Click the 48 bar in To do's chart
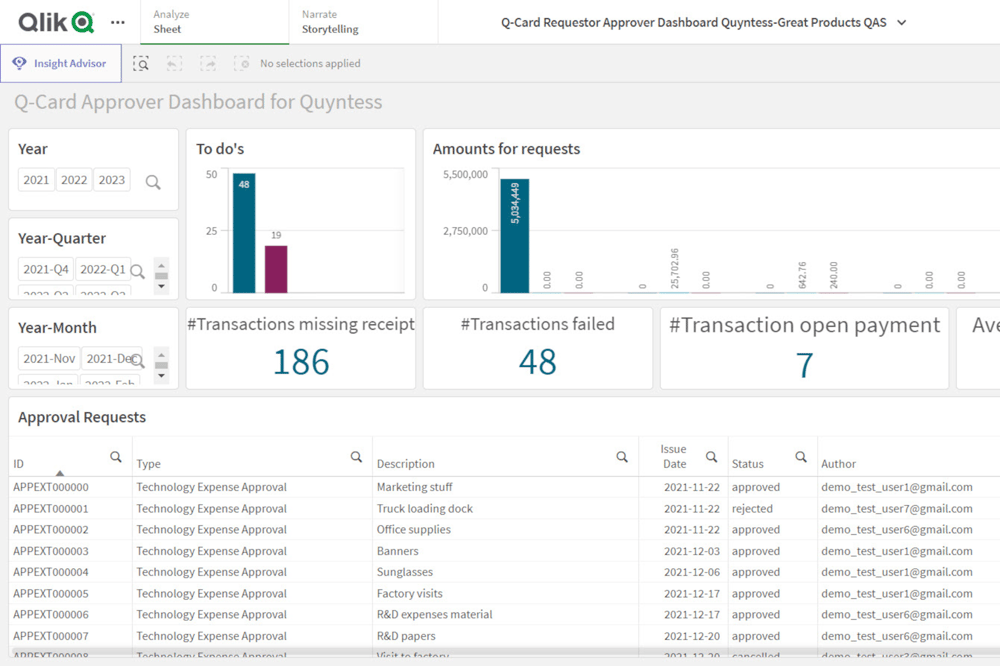 tap(244, 233)
